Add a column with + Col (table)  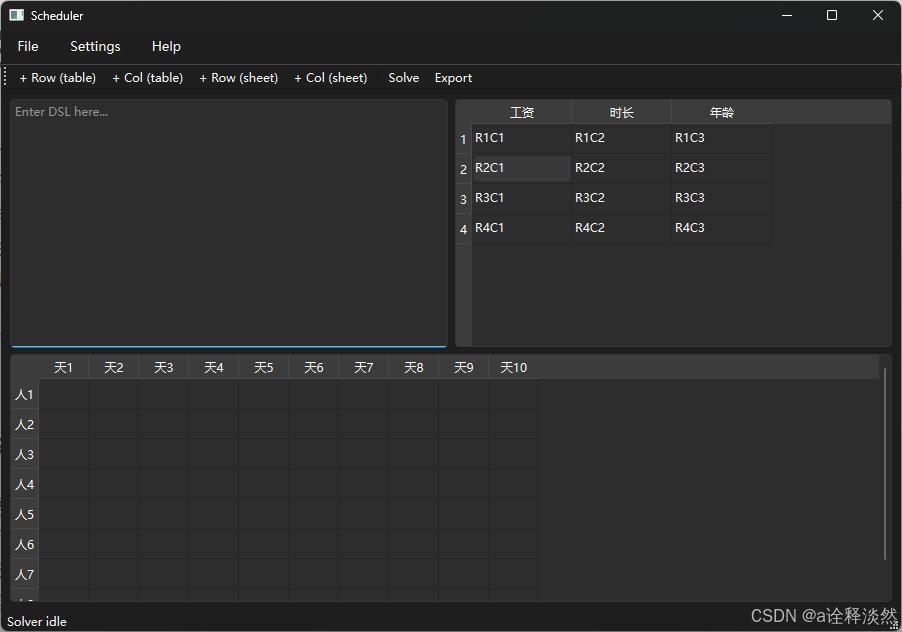(148, 78)
